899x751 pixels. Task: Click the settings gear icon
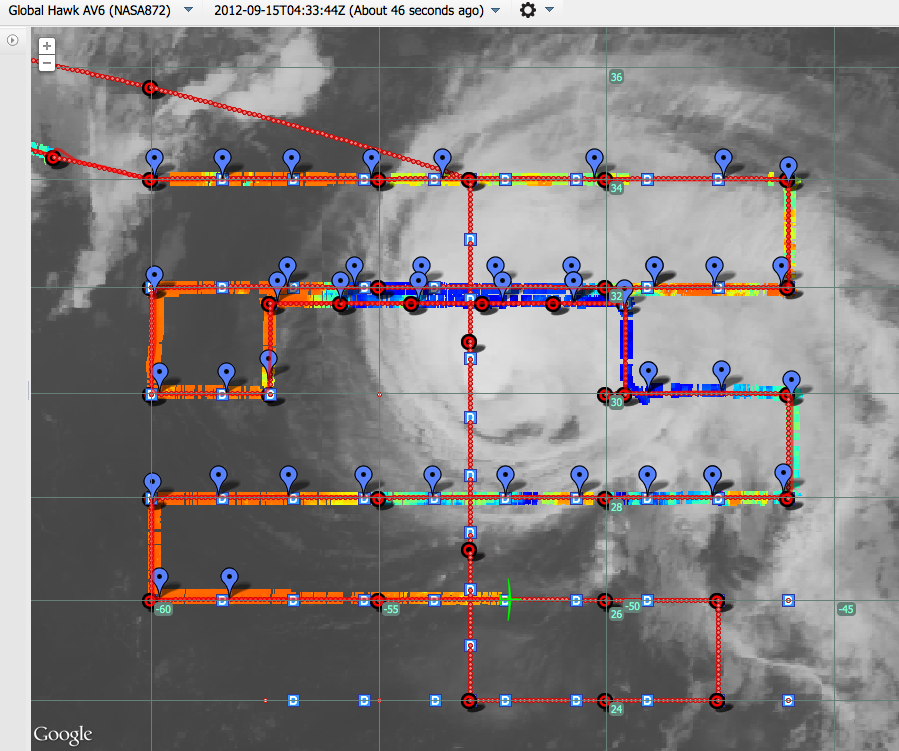pos(527,11)
